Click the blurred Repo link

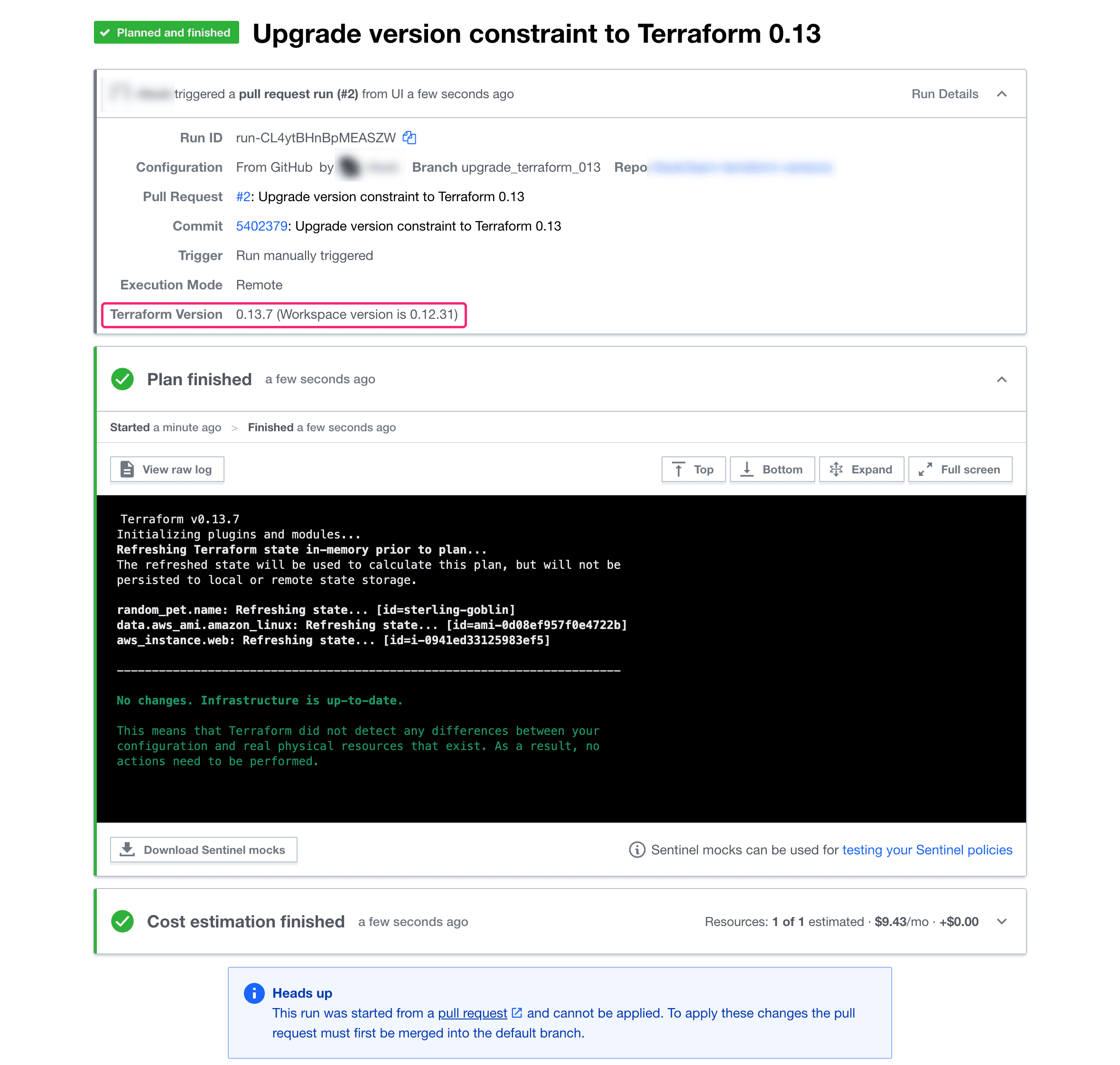coord(741,167)
